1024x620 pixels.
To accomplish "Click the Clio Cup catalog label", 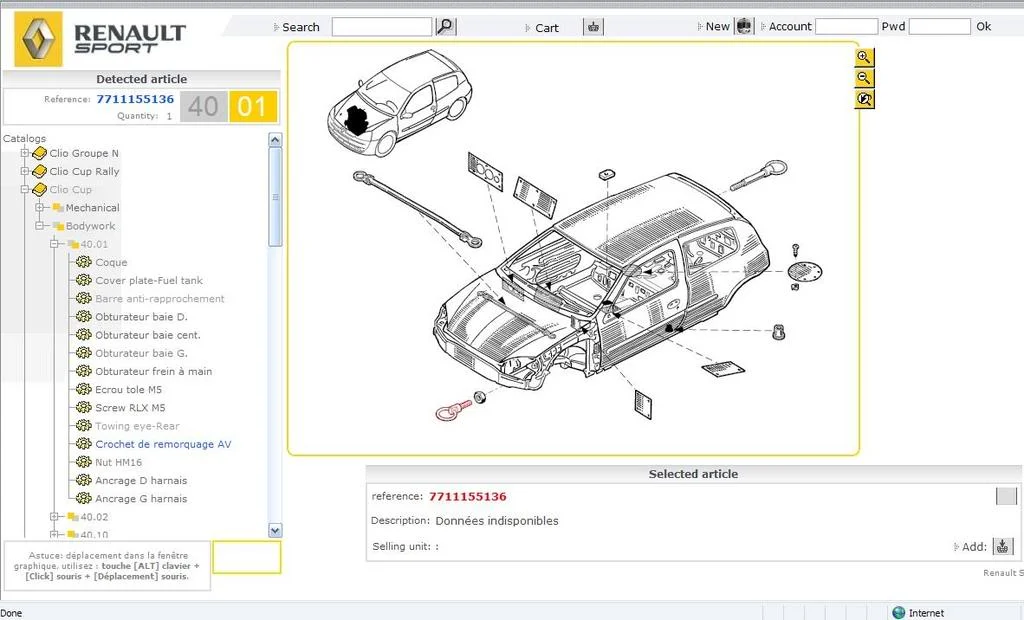I will coord(71,189).
